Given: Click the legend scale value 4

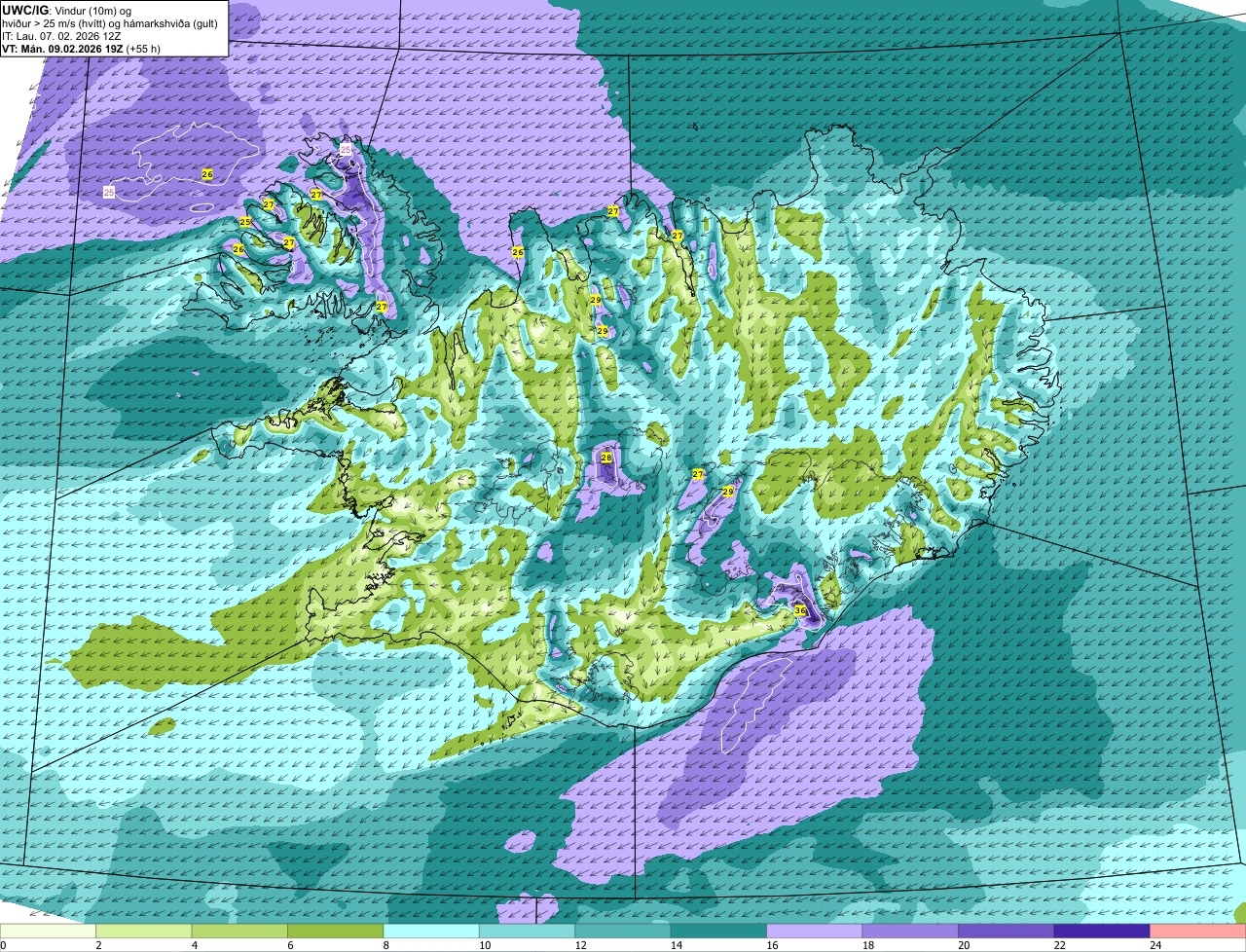Looking at the screenshot, I should 194,944.
